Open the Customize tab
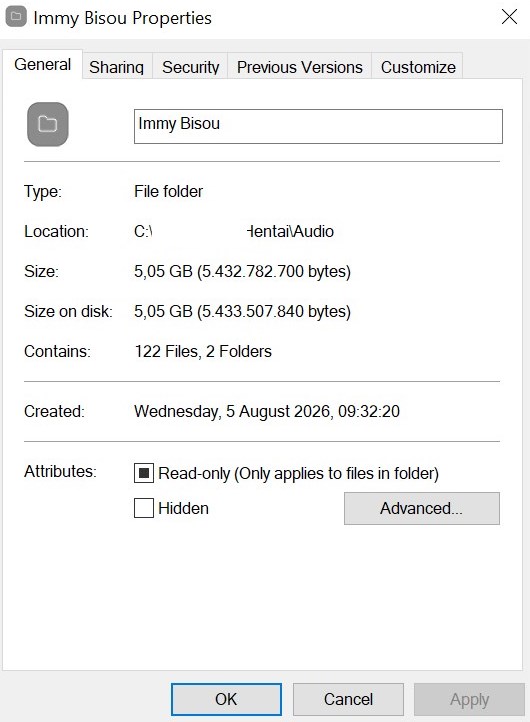The image size is (530, 722). (x=418, y=67)
